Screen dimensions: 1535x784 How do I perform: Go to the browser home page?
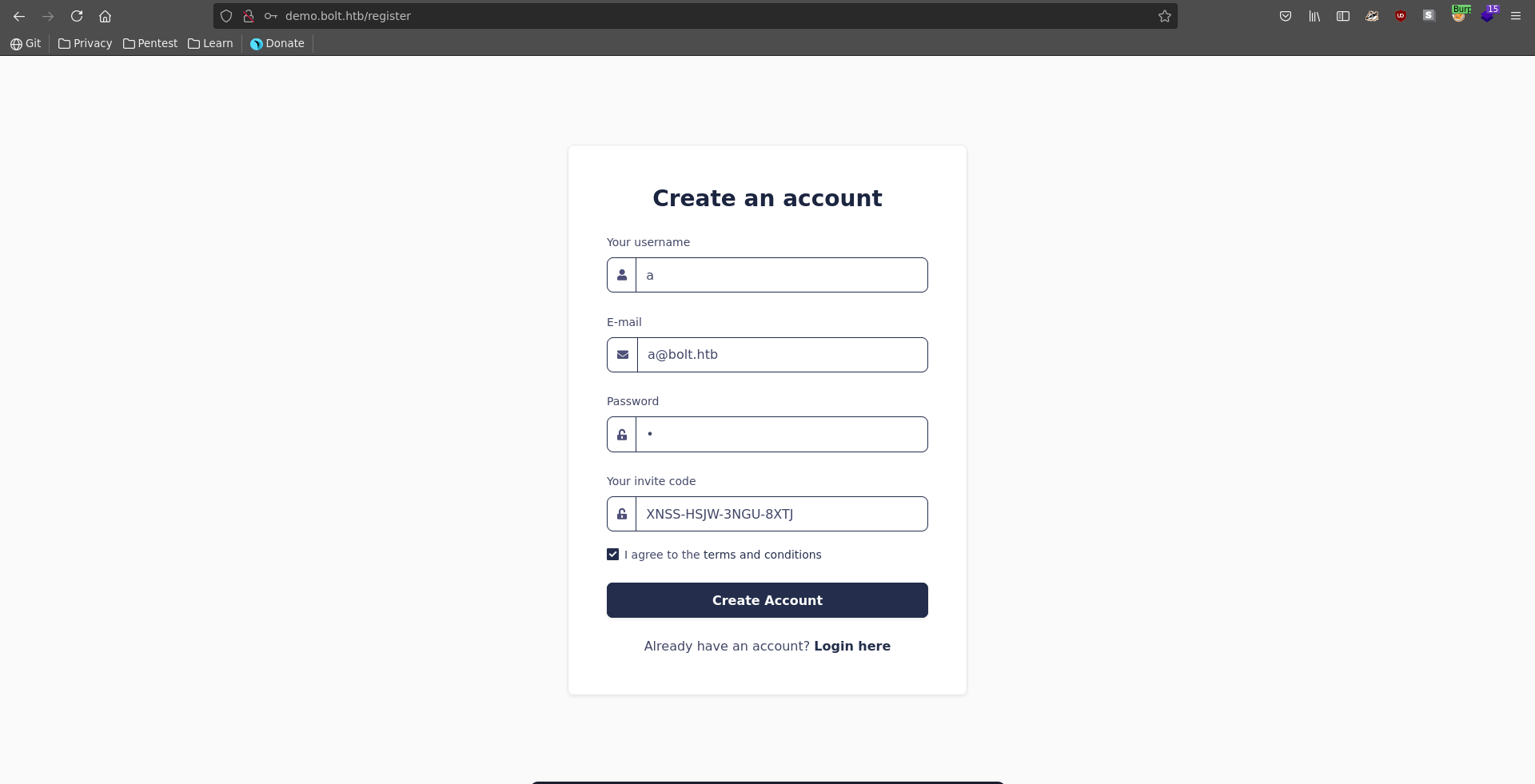[x=105, y=16]
